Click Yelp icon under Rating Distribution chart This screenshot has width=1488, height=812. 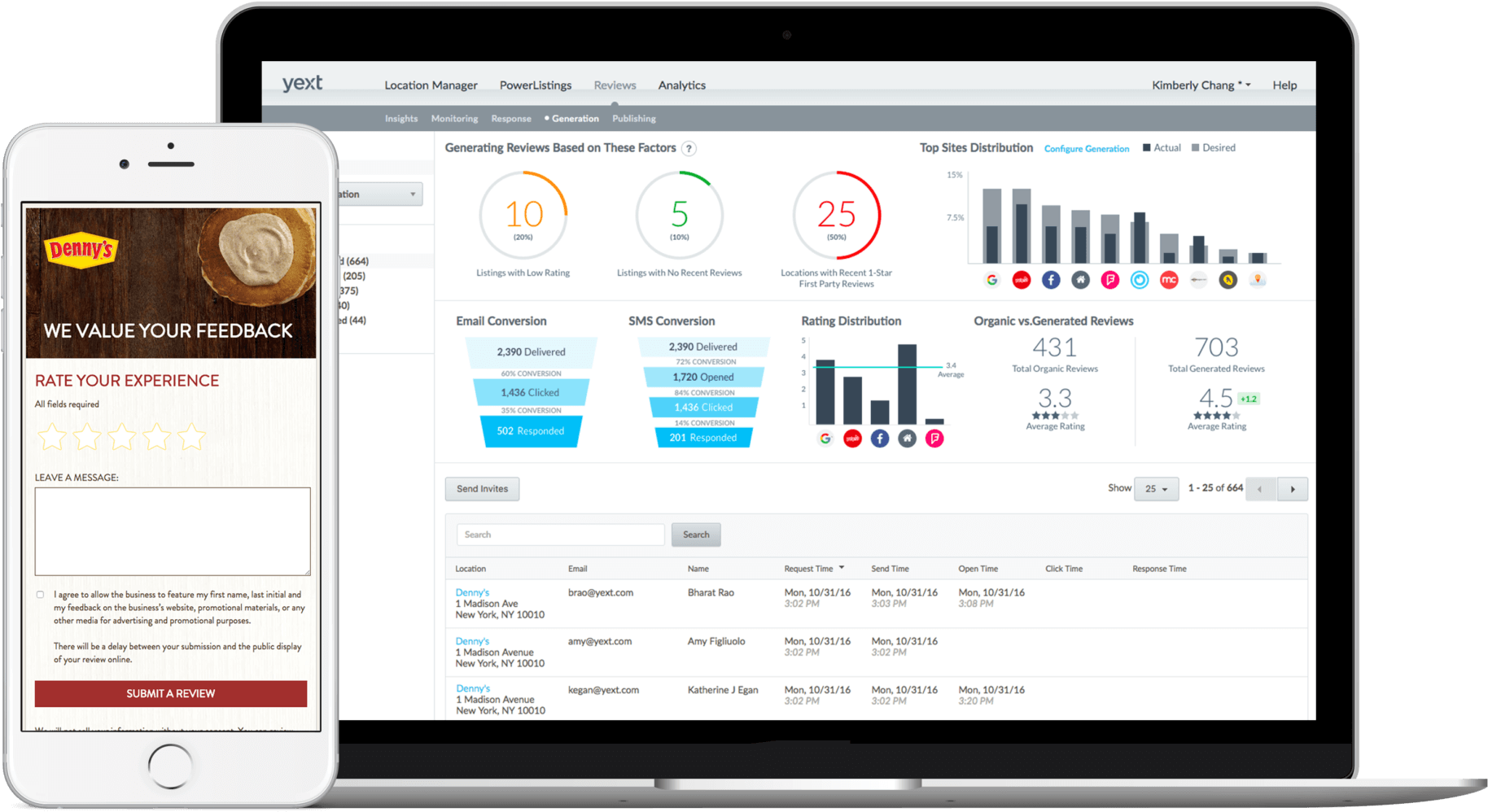pos(852,439)
